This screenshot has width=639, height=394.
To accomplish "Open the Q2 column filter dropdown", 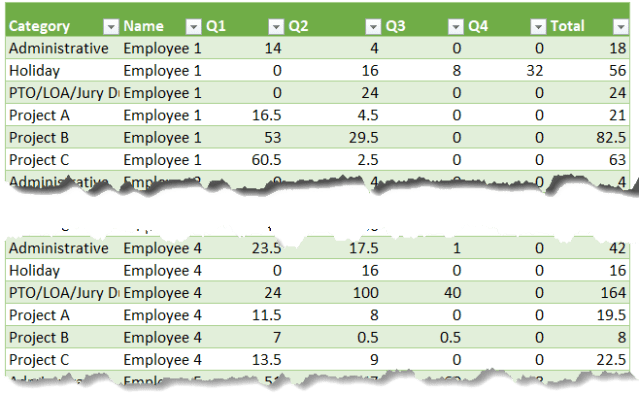I will click(x=373, y=27).
